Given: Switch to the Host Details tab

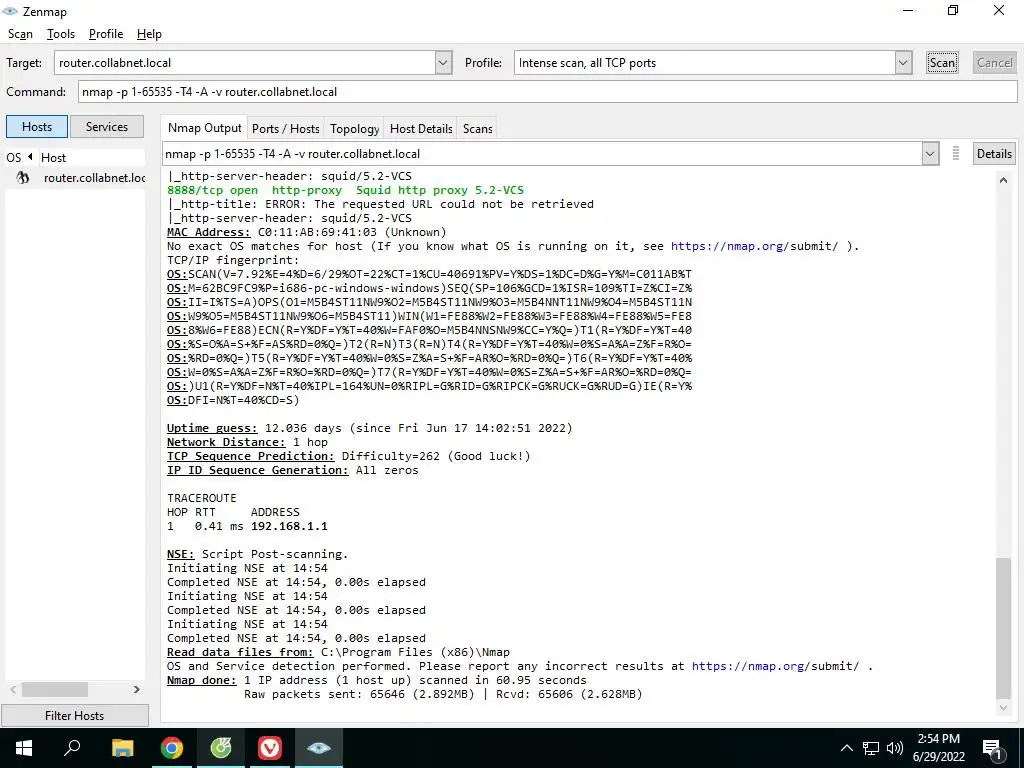Looking at the screenshot, I should (x=421, y=129).
